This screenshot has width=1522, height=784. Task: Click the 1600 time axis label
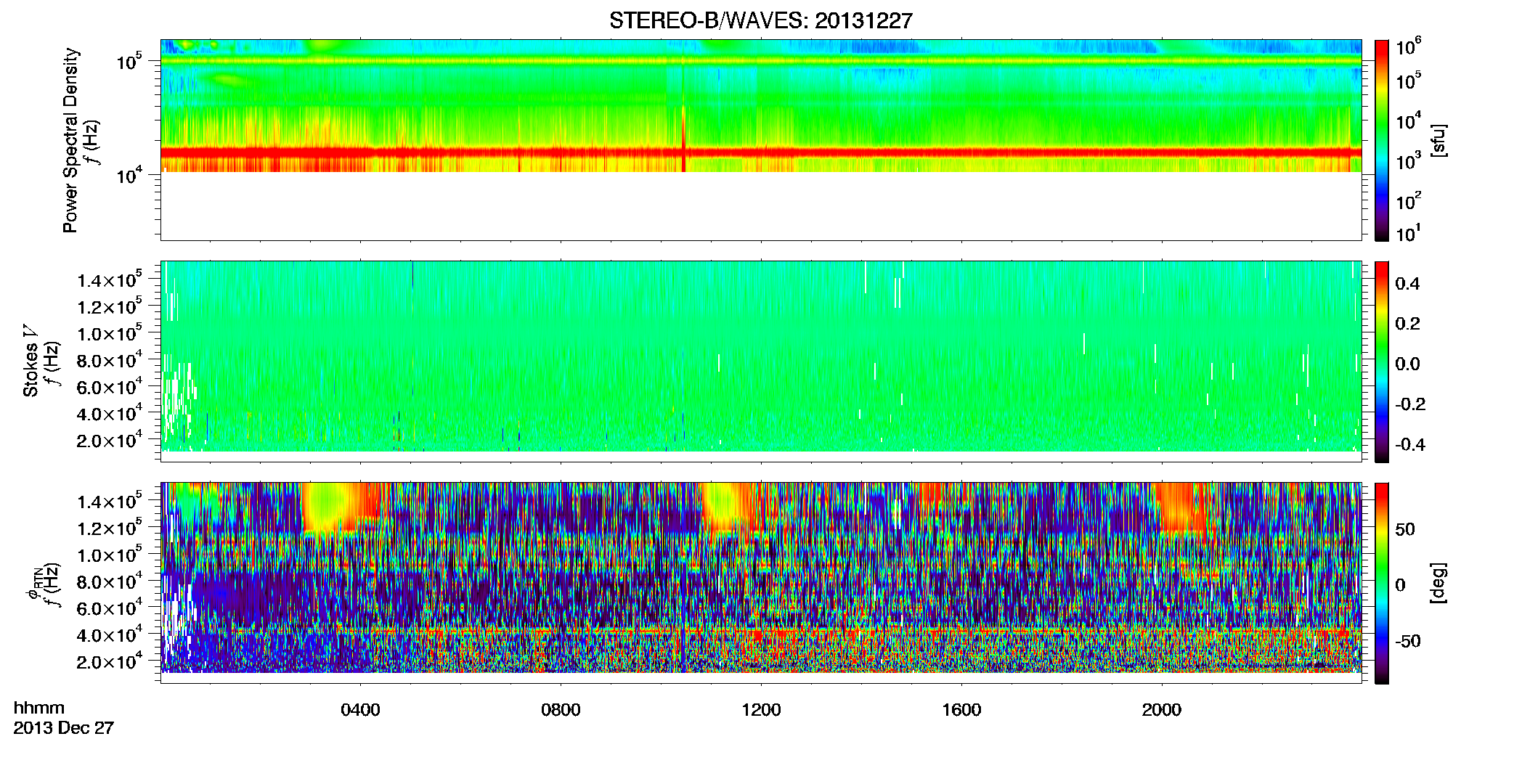(961, 710)
